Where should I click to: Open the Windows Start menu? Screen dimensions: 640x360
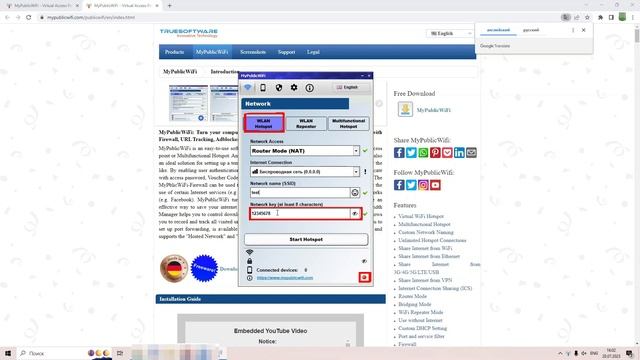(x=8, y=353)
